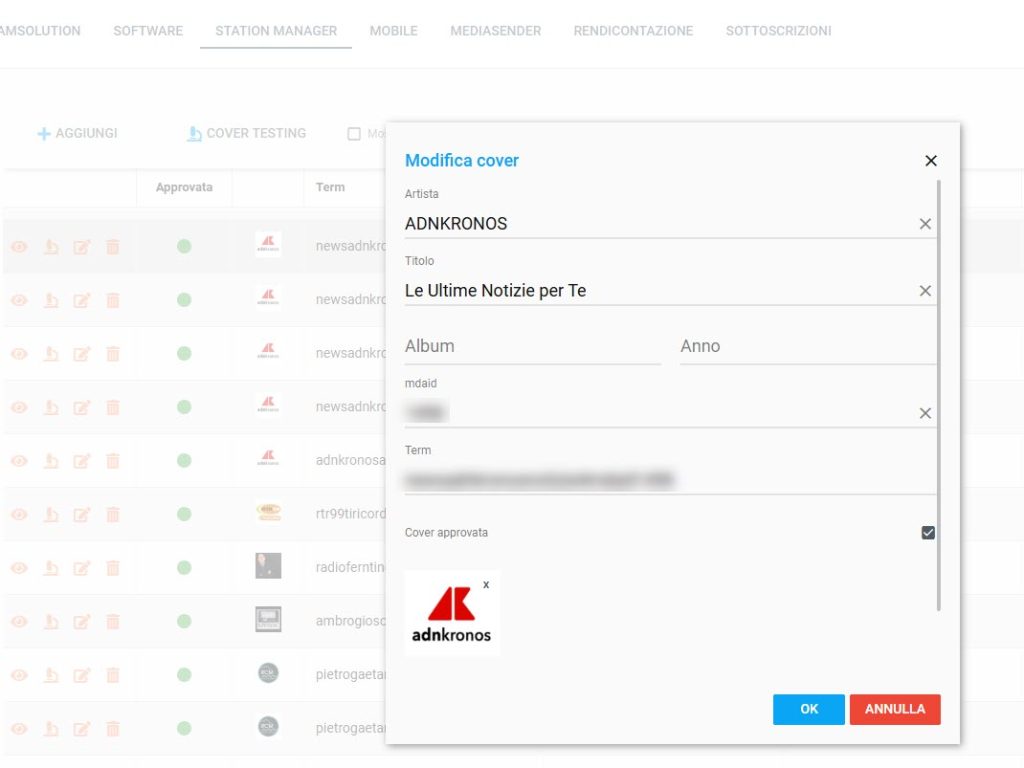This screenshot has height=768, width=1024.
Task: Remove the adnkronos cover image with small x
Action: pyautogui.click(x=486, y=585)
